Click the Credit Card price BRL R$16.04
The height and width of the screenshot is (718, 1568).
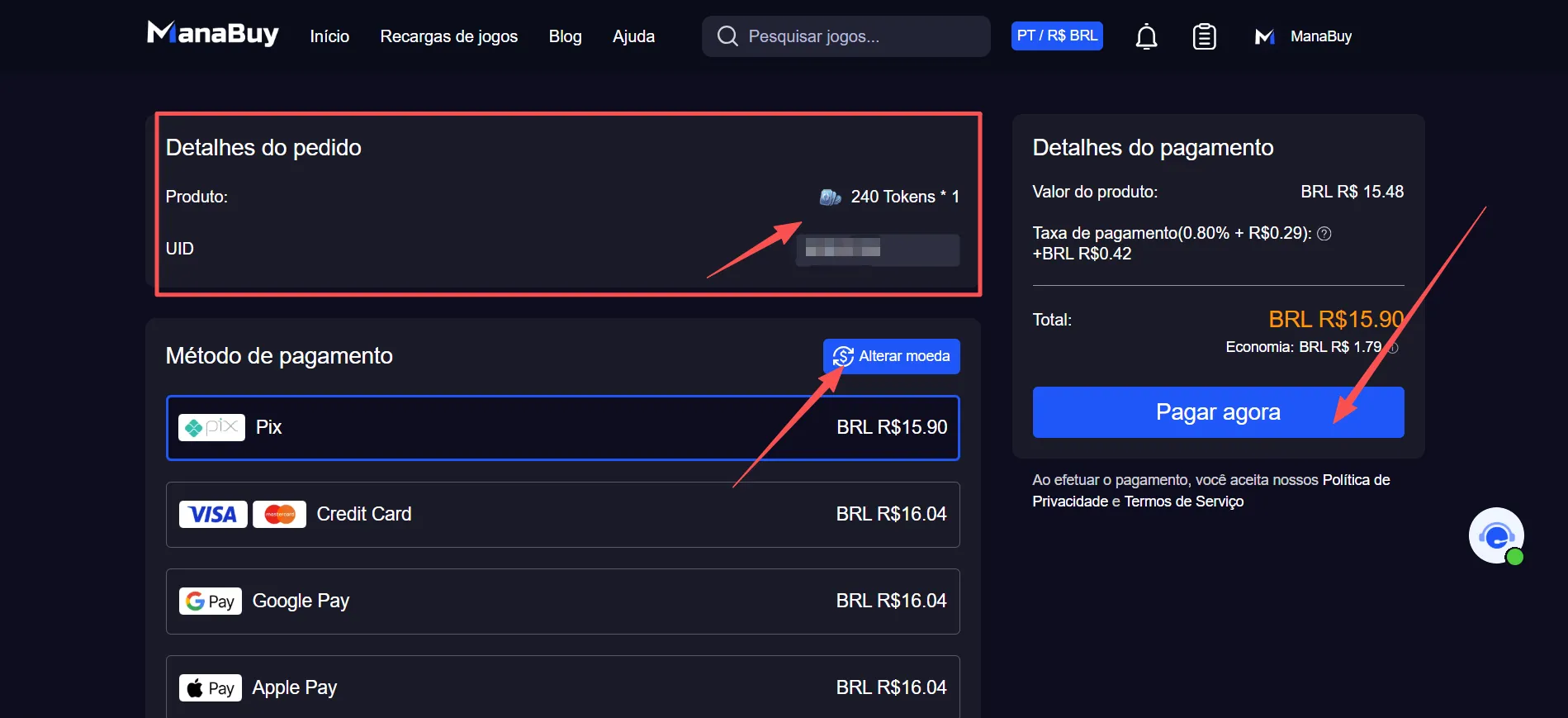coord(892,514)
